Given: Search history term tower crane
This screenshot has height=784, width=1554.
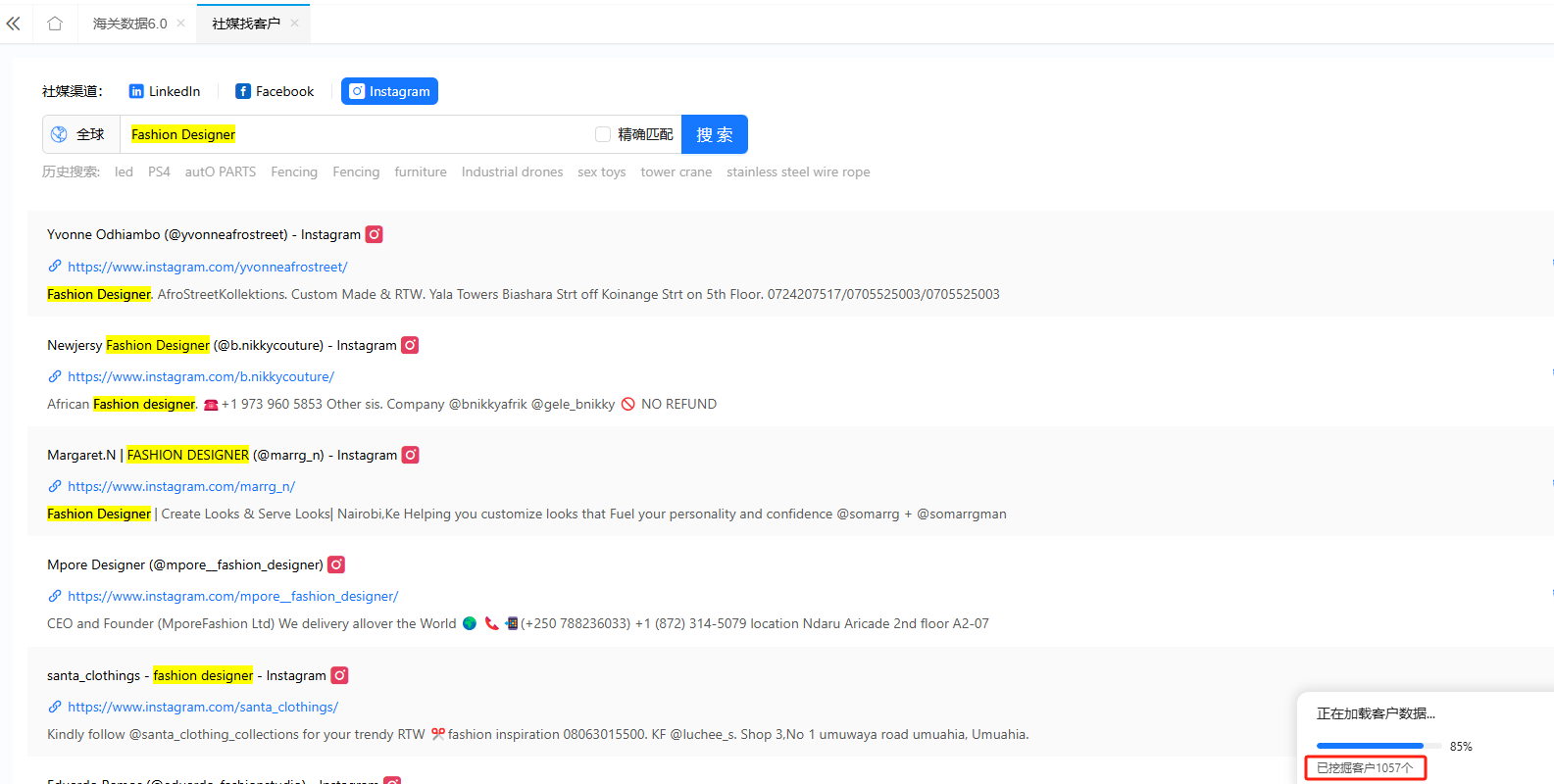Looking at the screenshot, I should 677,171.
